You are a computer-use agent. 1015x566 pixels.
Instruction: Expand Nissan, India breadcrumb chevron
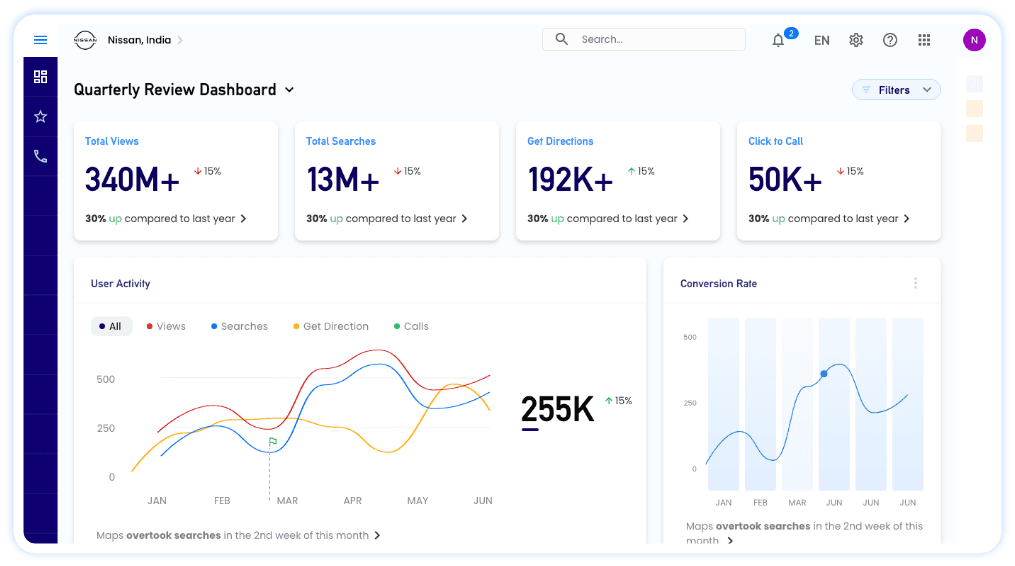[x=180, y=40]
